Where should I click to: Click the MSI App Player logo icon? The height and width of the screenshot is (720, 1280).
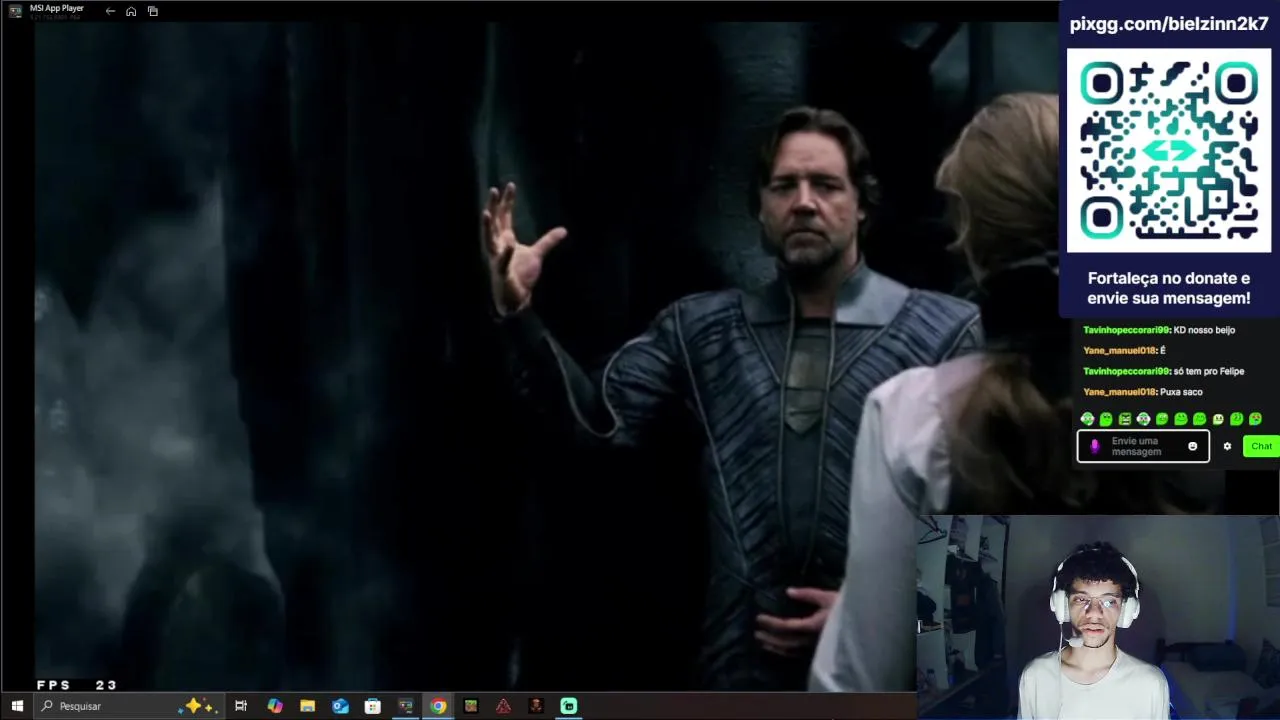pyautogui.click(x=15, y=11)
